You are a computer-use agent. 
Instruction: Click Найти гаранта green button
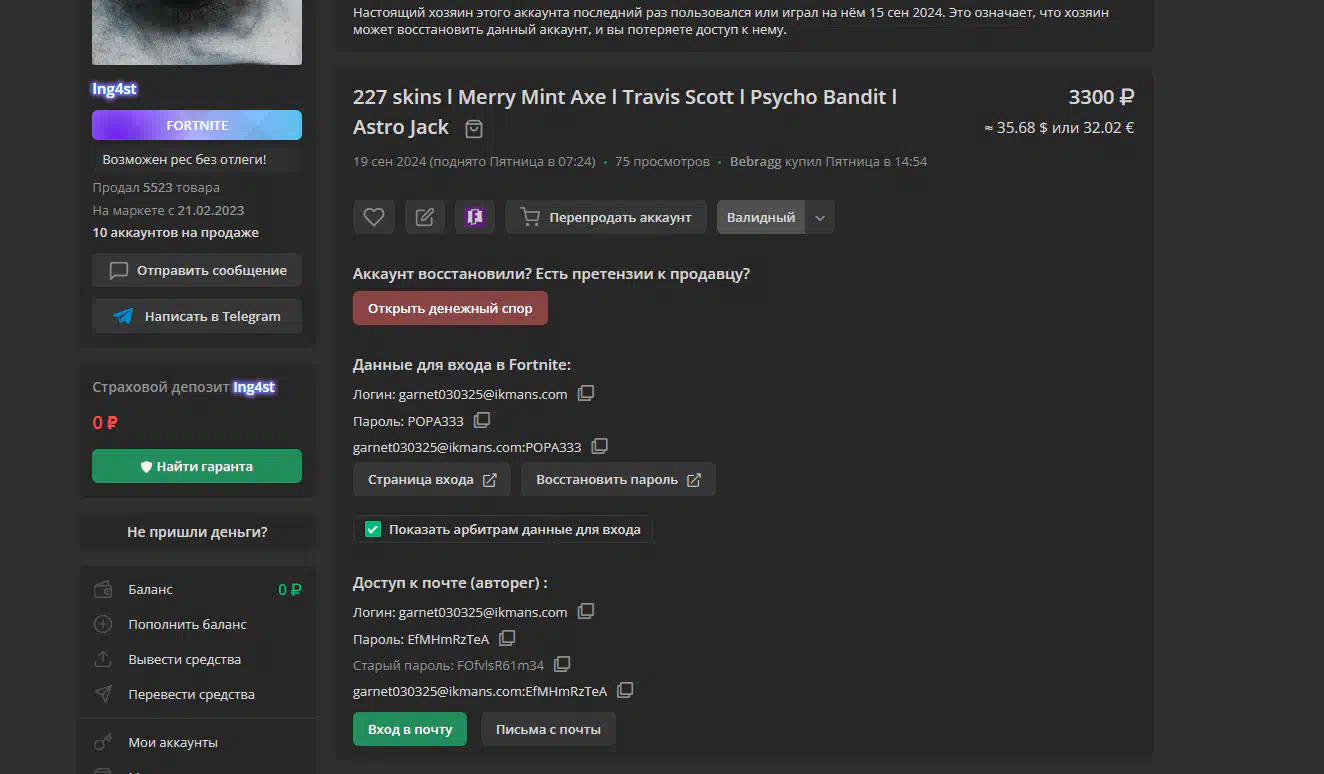(x=197, y=466)
